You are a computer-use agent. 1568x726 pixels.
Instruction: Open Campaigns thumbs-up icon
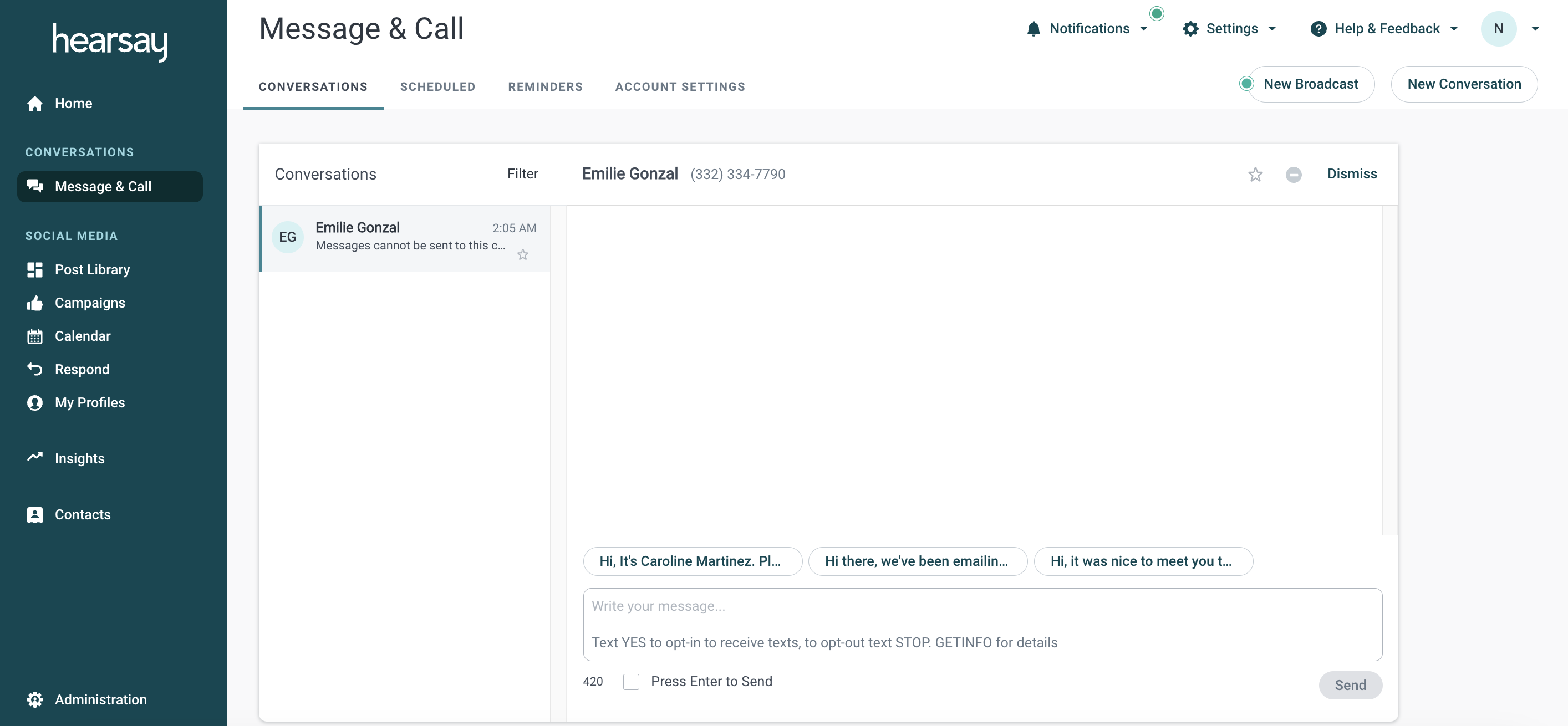click(35, 303)
